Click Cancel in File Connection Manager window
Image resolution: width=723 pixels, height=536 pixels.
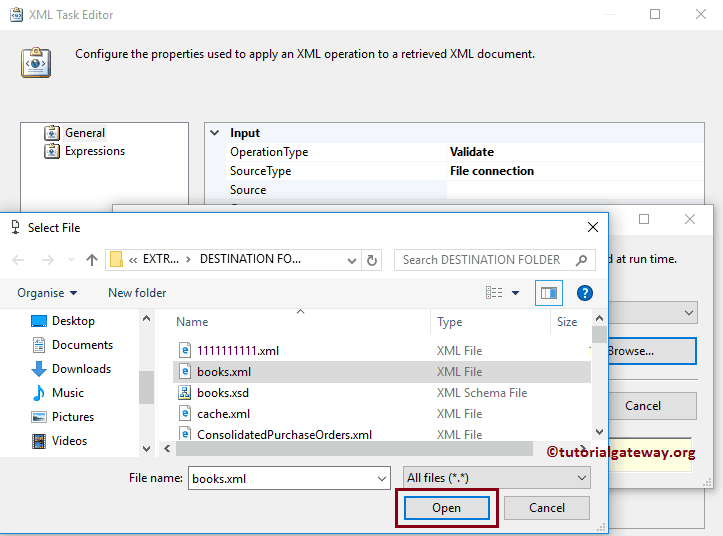[x=652, y=406]
